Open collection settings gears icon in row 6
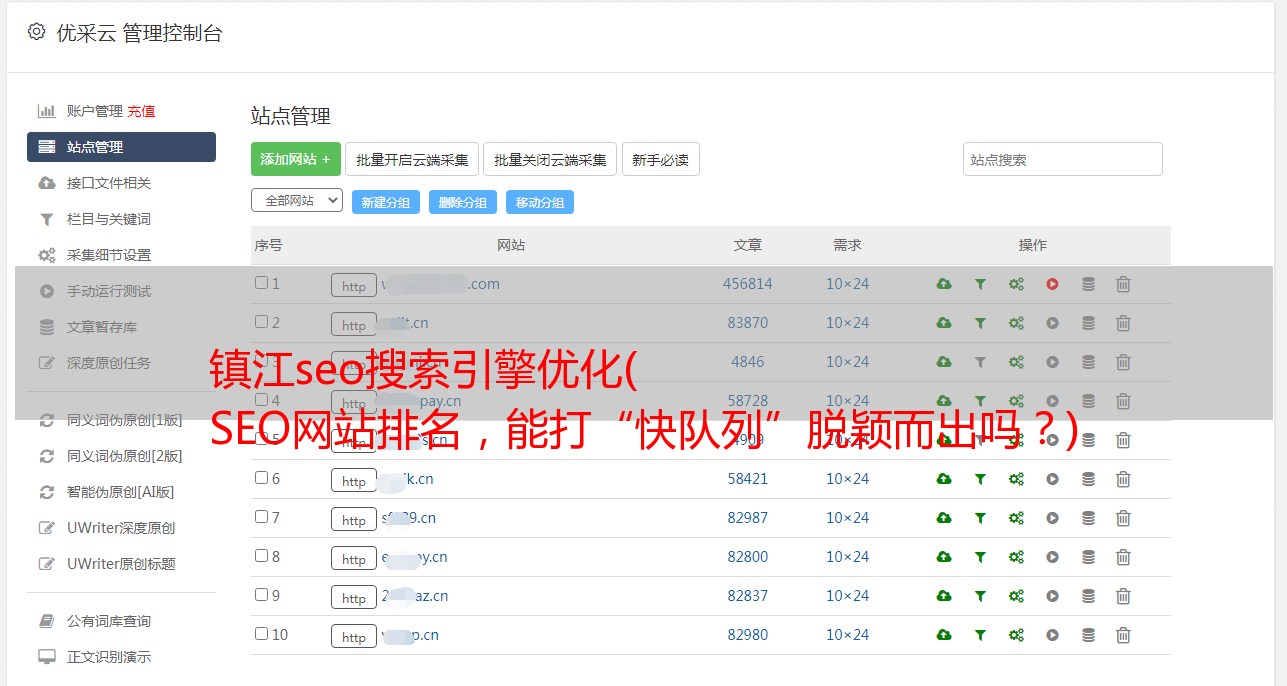This screenshot has width=1287, height=686. click(1016, 479)
